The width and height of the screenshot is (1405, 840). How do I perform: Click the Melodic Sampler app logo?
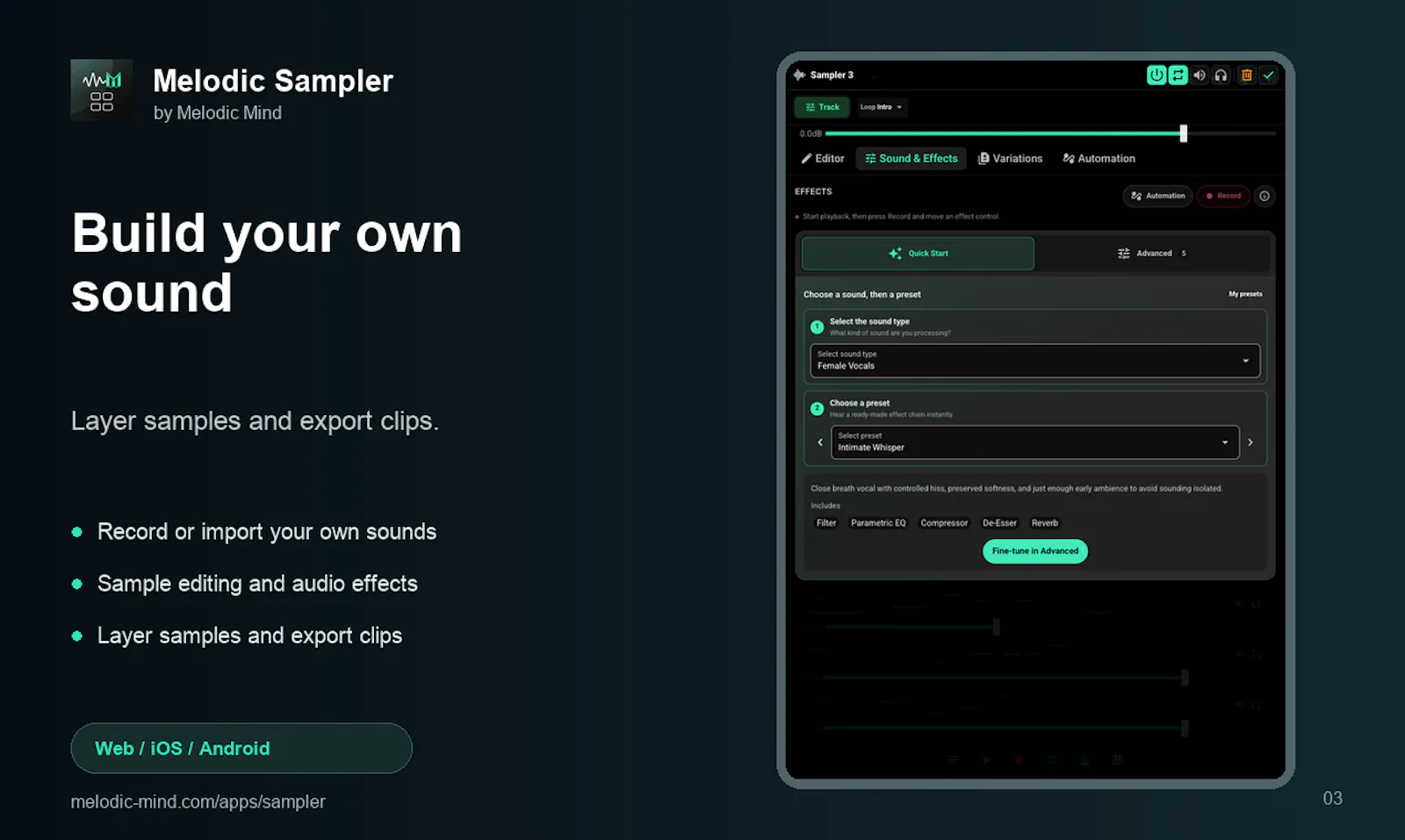pos(102,90)
